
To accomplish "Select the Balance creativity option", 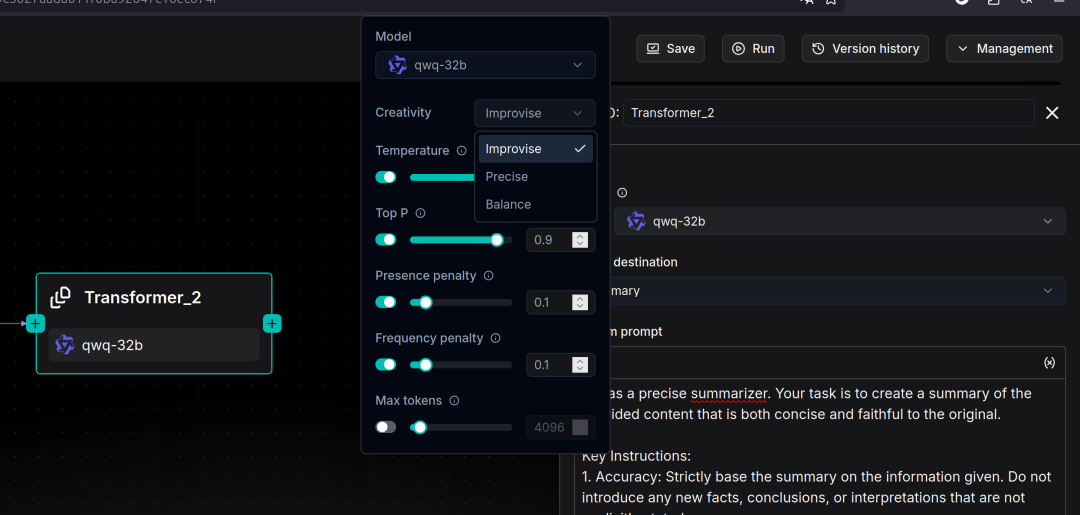I will tap(536, 204).
